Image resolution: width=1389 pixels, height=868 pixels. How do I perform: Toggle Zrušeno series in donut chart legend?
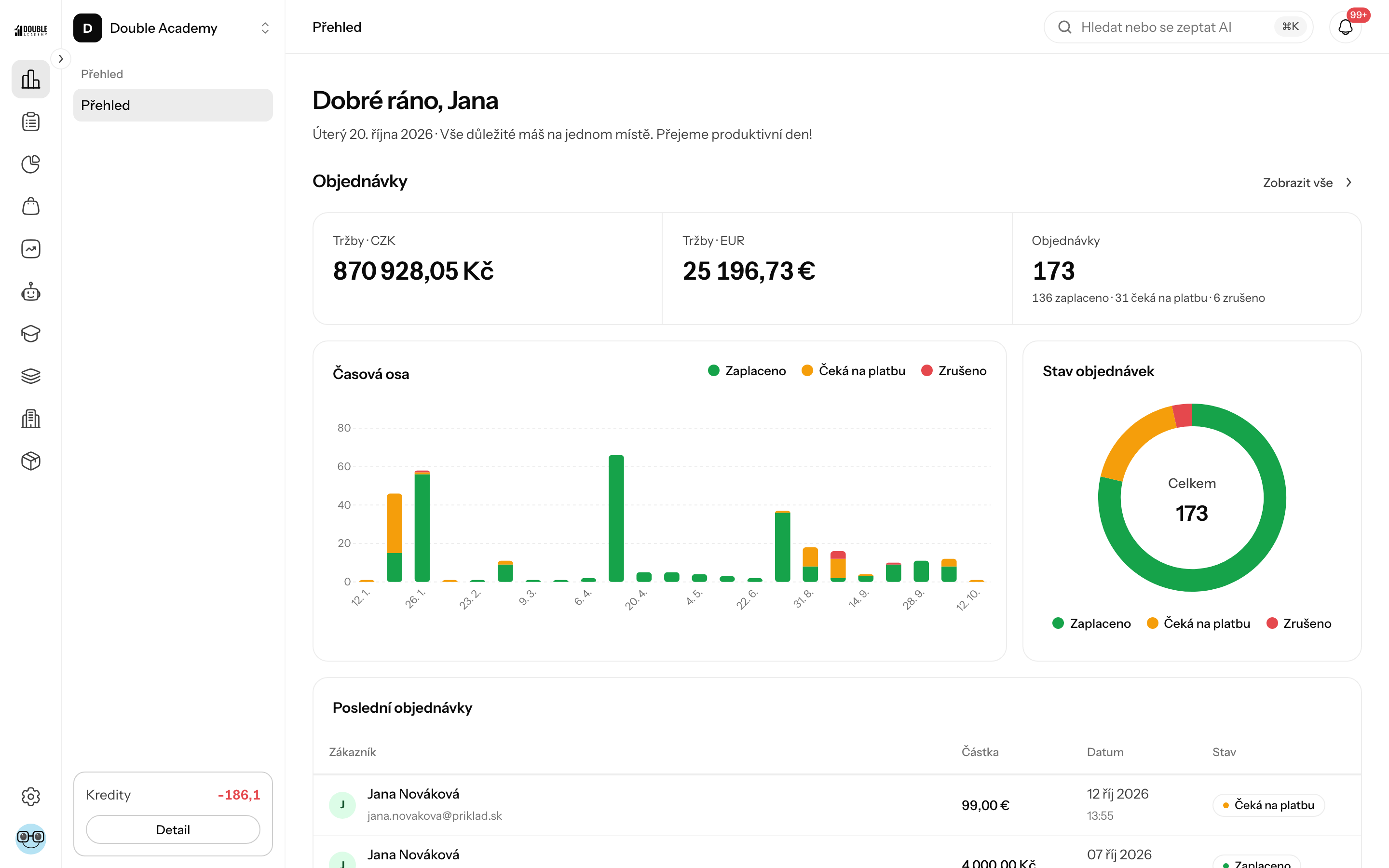coord(1298,624)
